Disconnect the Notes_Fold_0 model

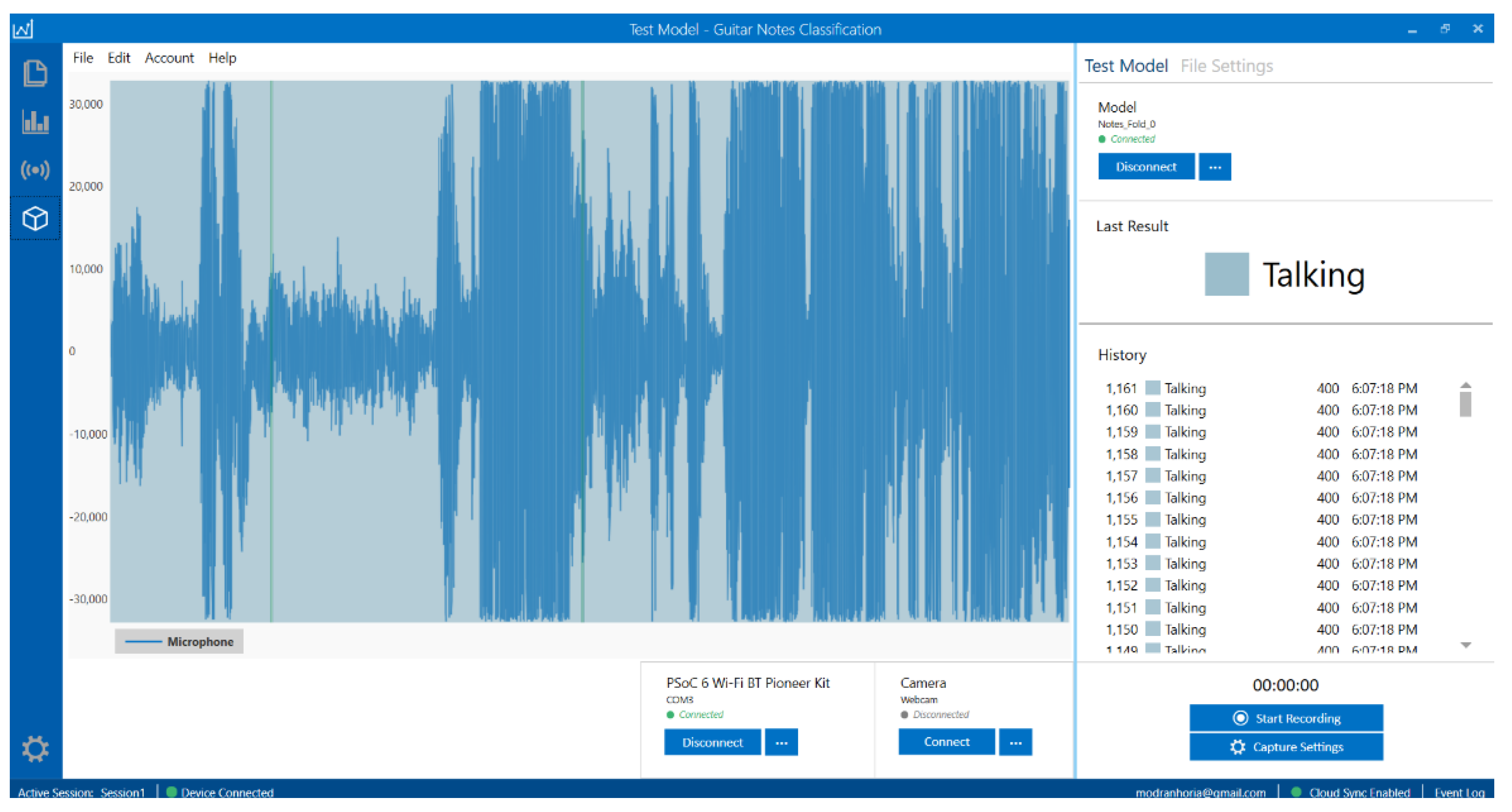pos(1146,167)
